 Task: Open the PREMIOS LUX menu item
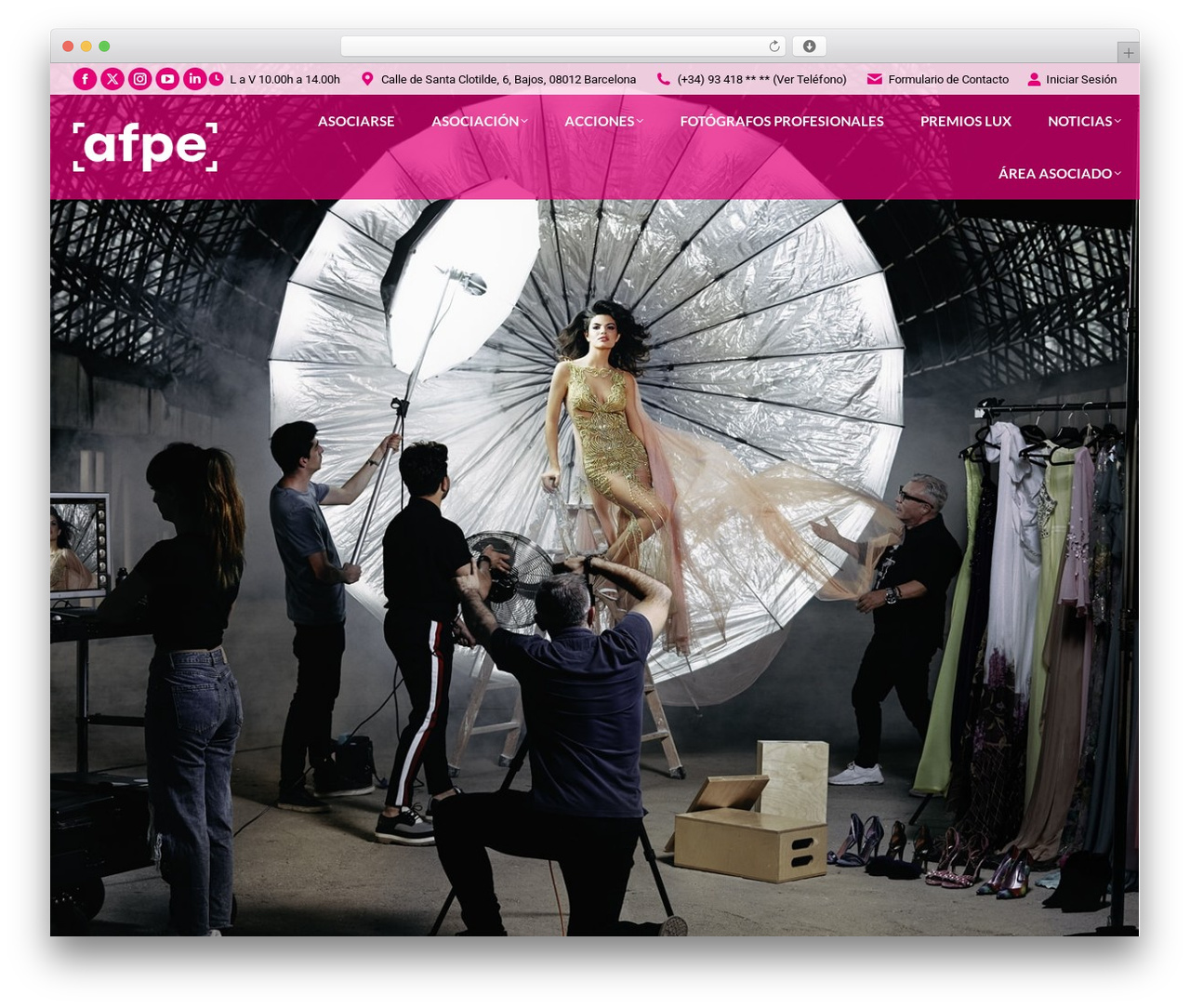coord(966,121)
